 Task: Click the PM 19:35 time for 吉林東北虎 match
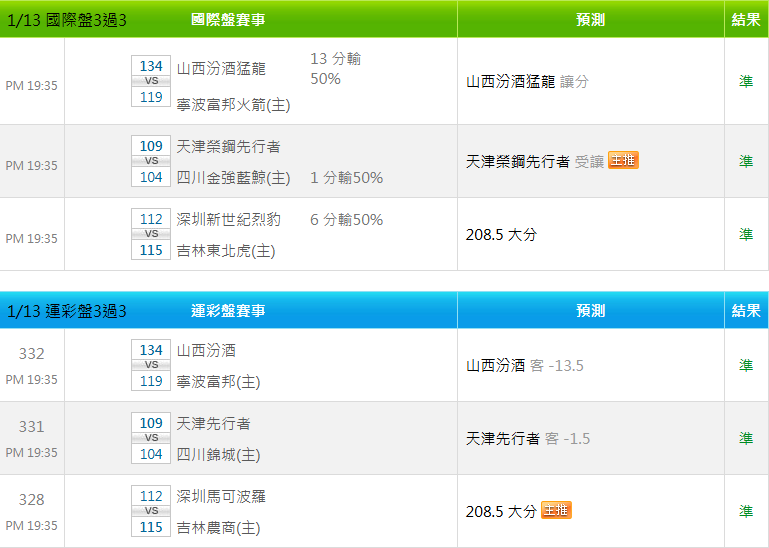pyautogui.click(x=31, y=238)
